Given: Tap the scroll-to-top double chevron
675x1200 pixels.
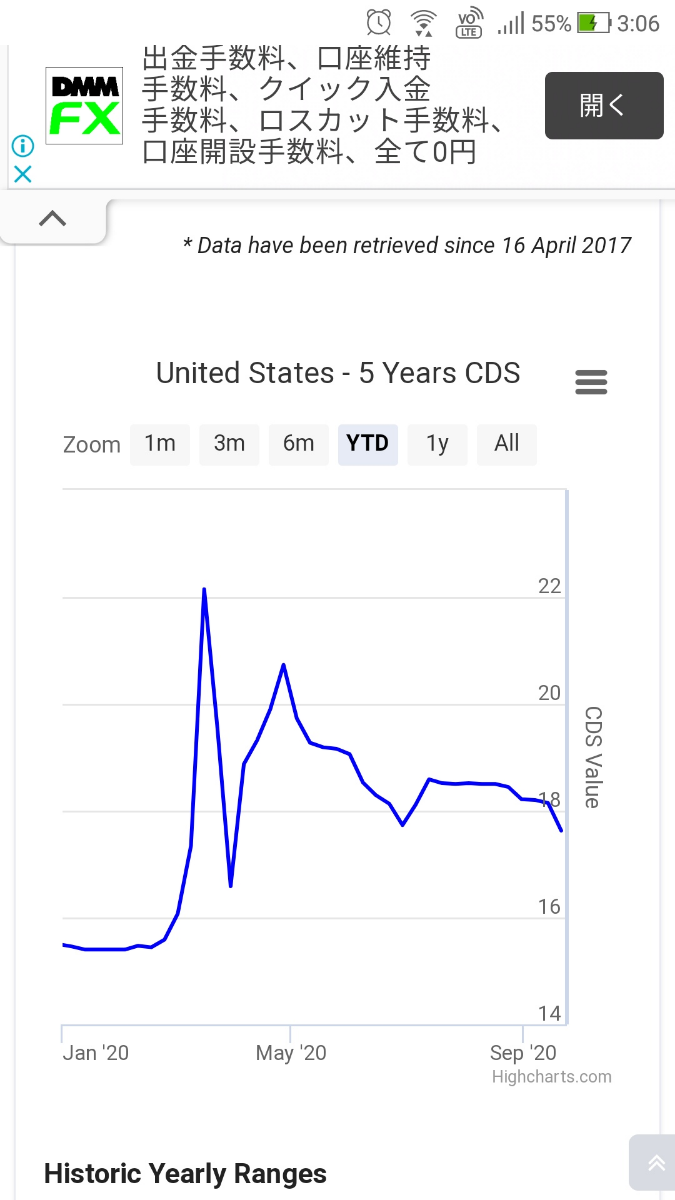Looking at the screenshot, I should coord(655,1162).
